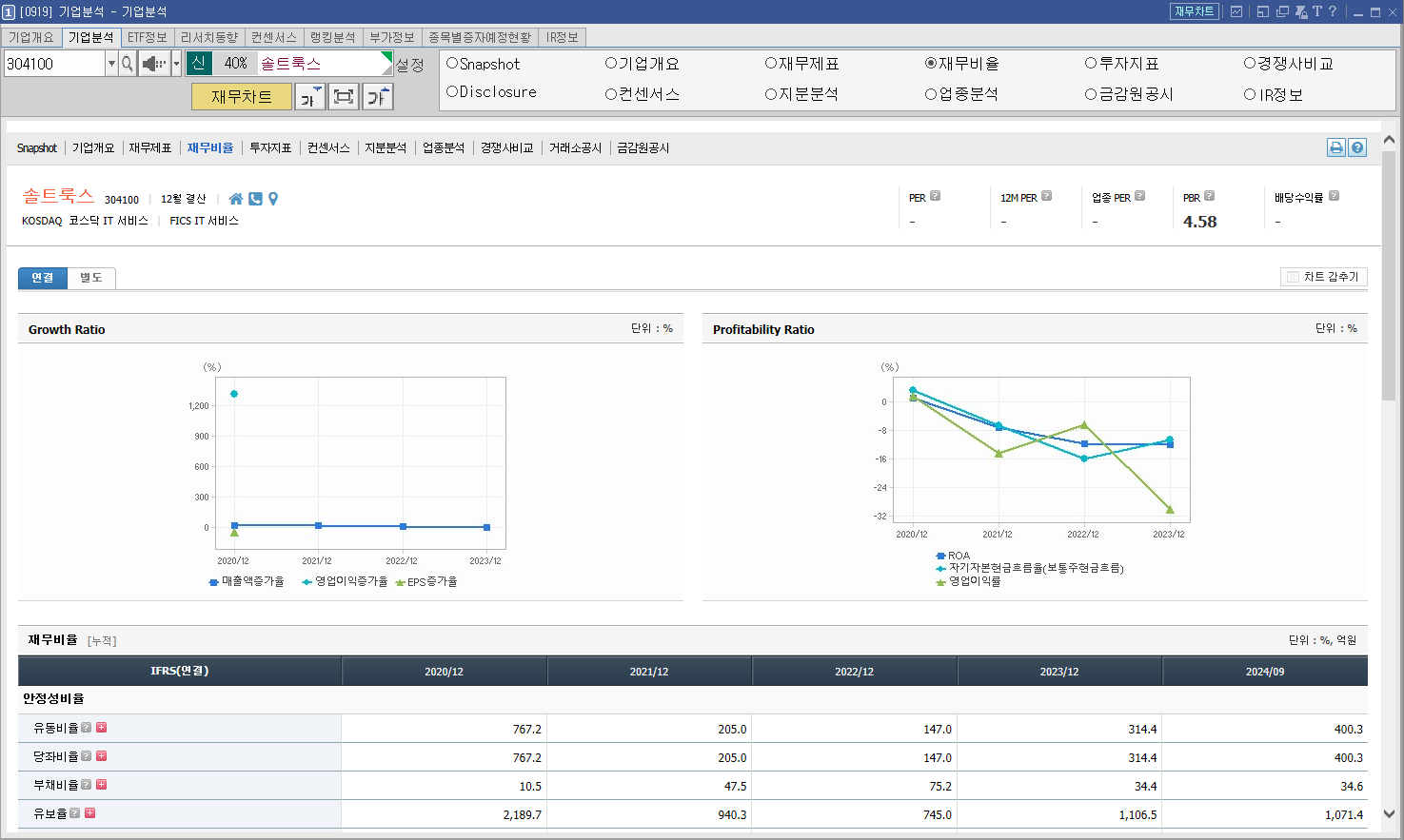Select the 업종분석 radio button
This screenshot has height=840, width=1404.
coord(931,94)
